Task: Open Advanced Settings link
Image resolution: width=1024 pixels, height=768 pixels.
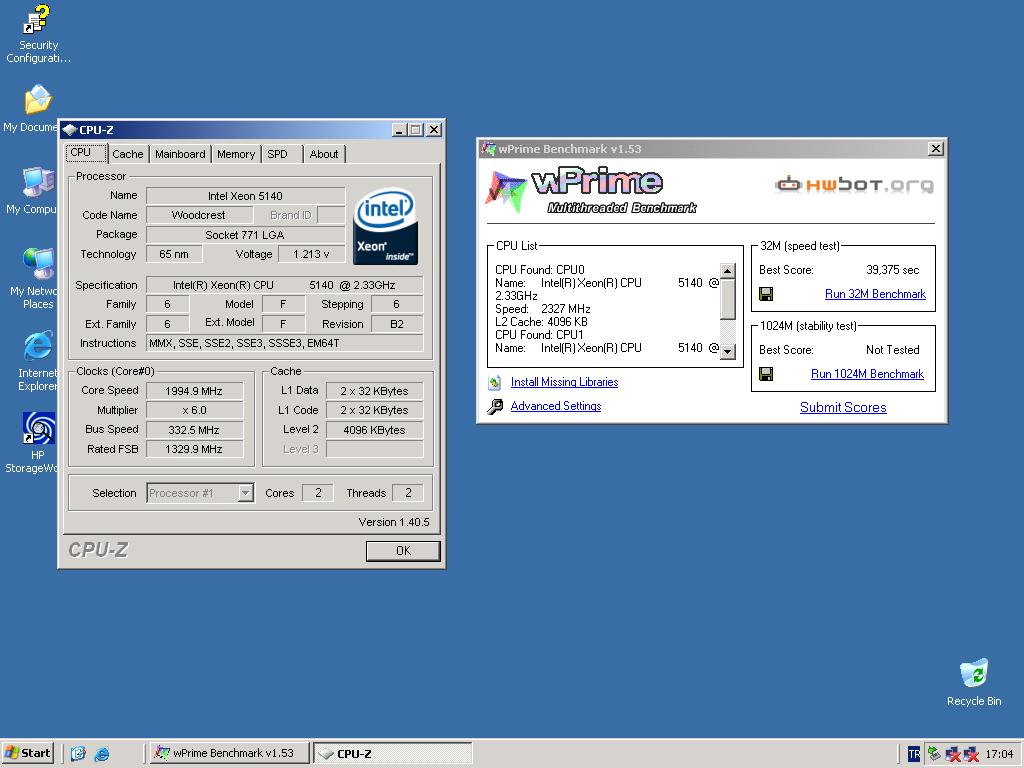Action: coord(556,406)
